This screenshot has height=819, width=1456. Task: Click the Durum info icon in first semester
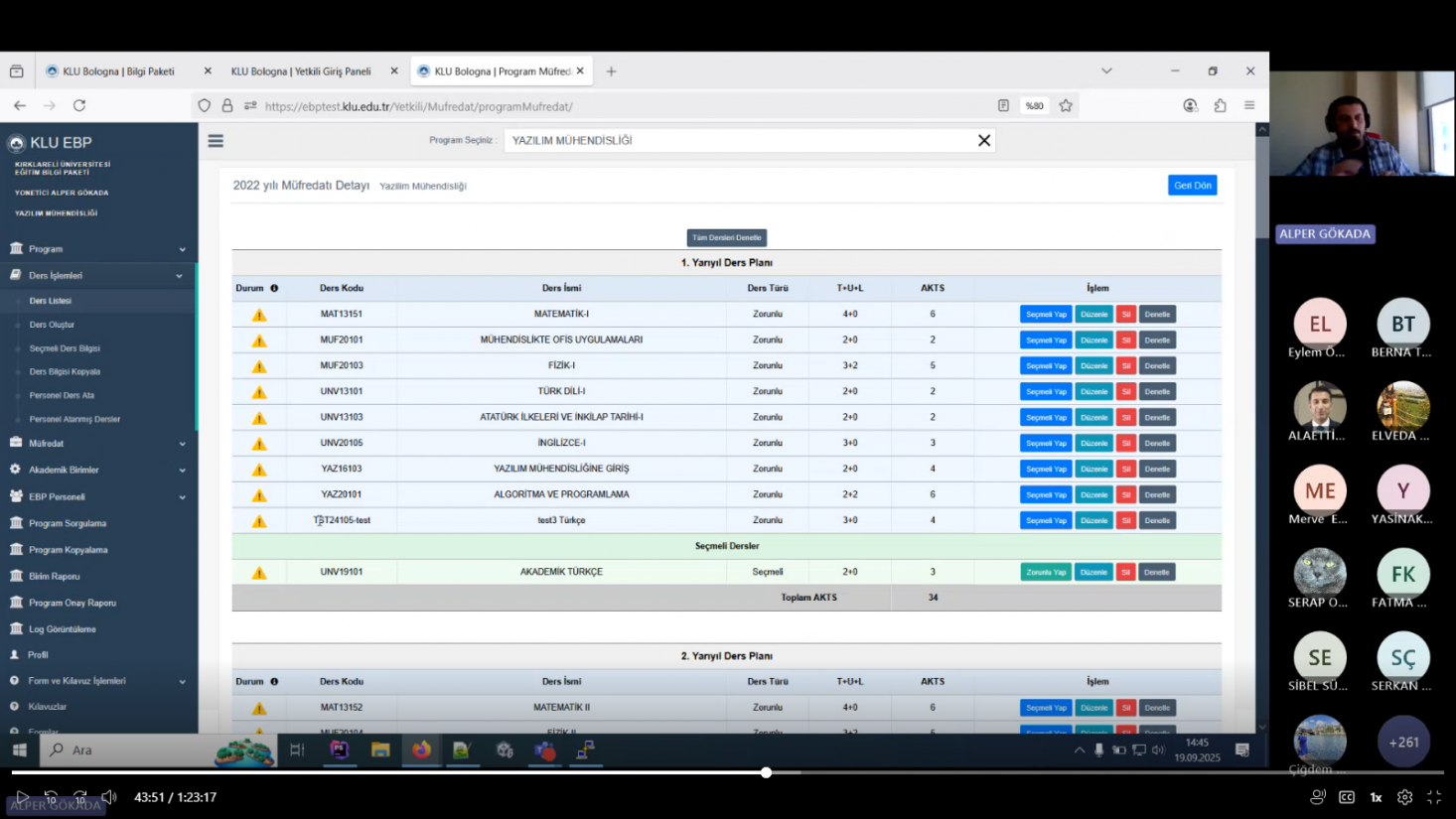click(x=274, y=289)
